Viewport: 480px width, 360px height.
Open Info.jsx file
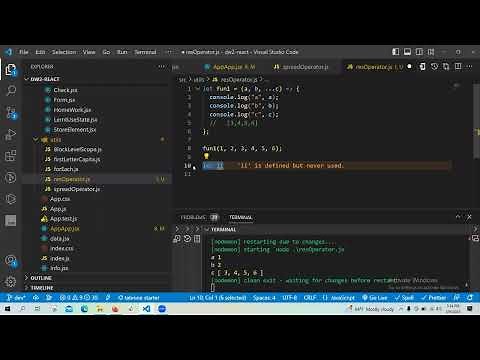pyautogui.click(x=59, y=268)
